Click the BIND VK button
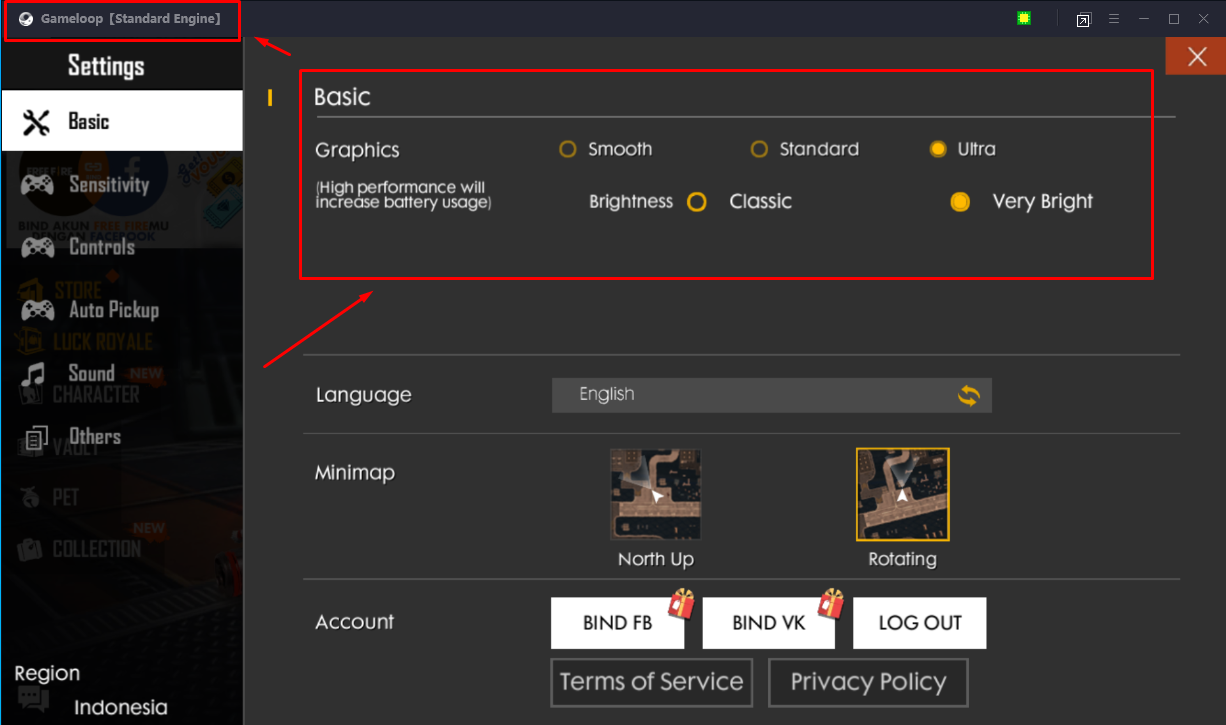The height and width of the screenshot is (725, 1226). [x=769, y=623]
